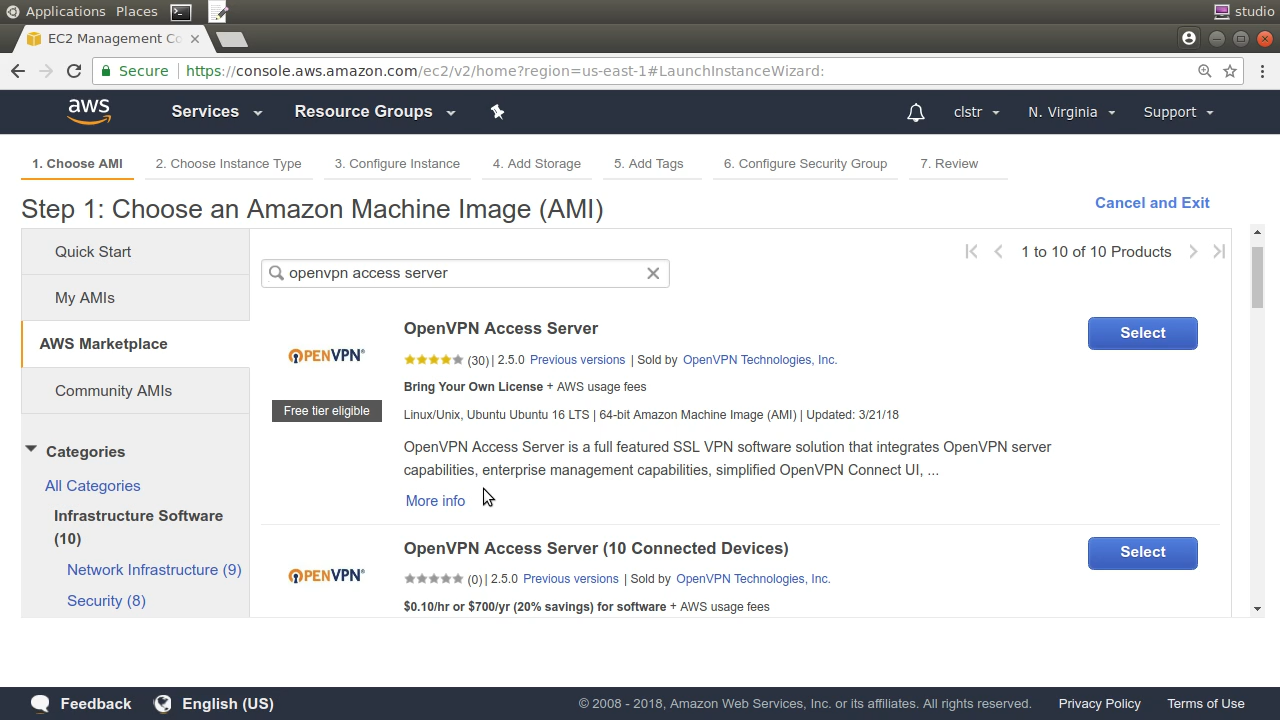Screen dimensions: 1280x720
Task: Close the EC2 Management Console tab
Action: point(195,39)
